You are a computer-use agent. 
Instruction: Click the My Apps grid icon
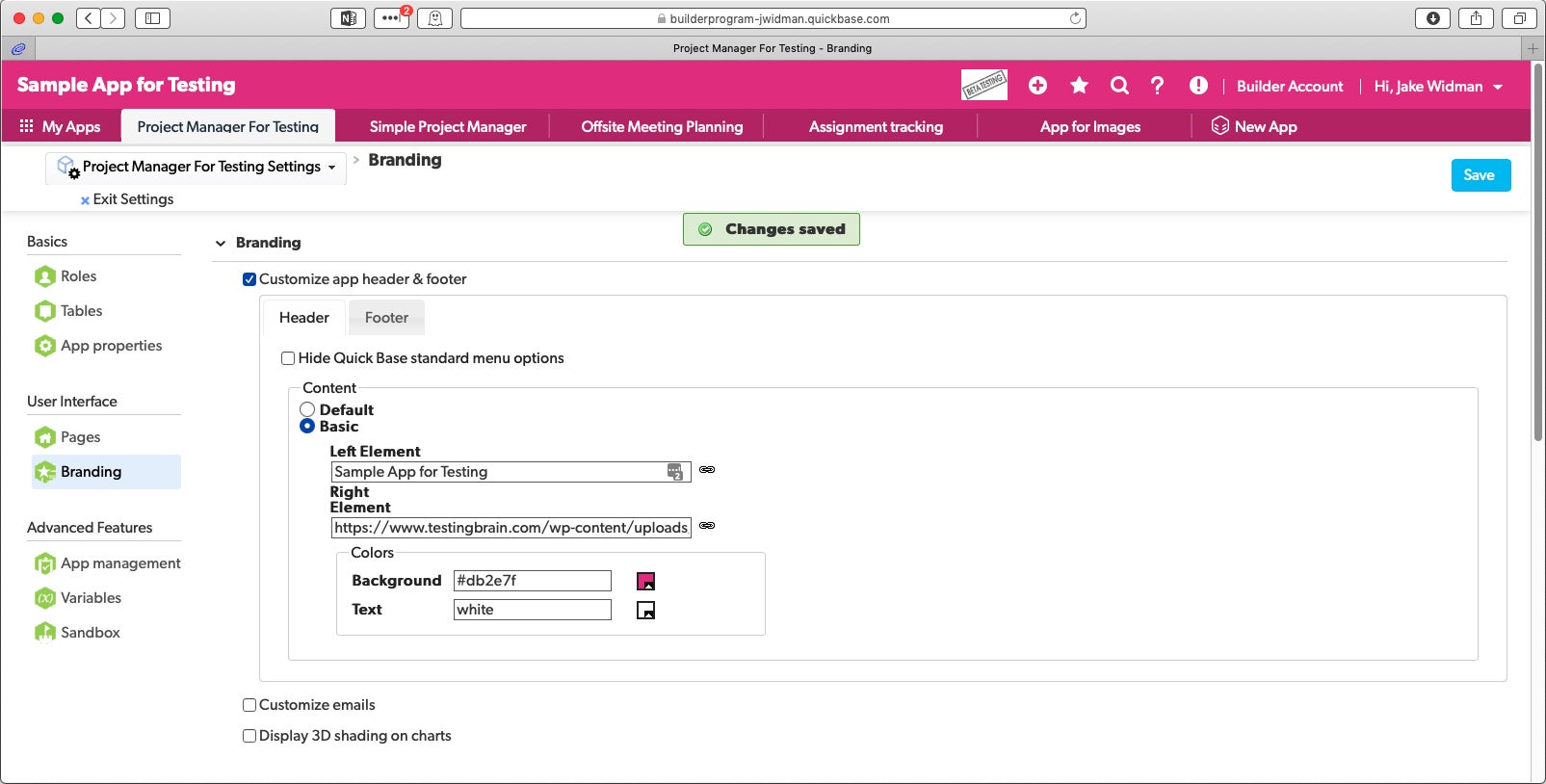(26, 126)
